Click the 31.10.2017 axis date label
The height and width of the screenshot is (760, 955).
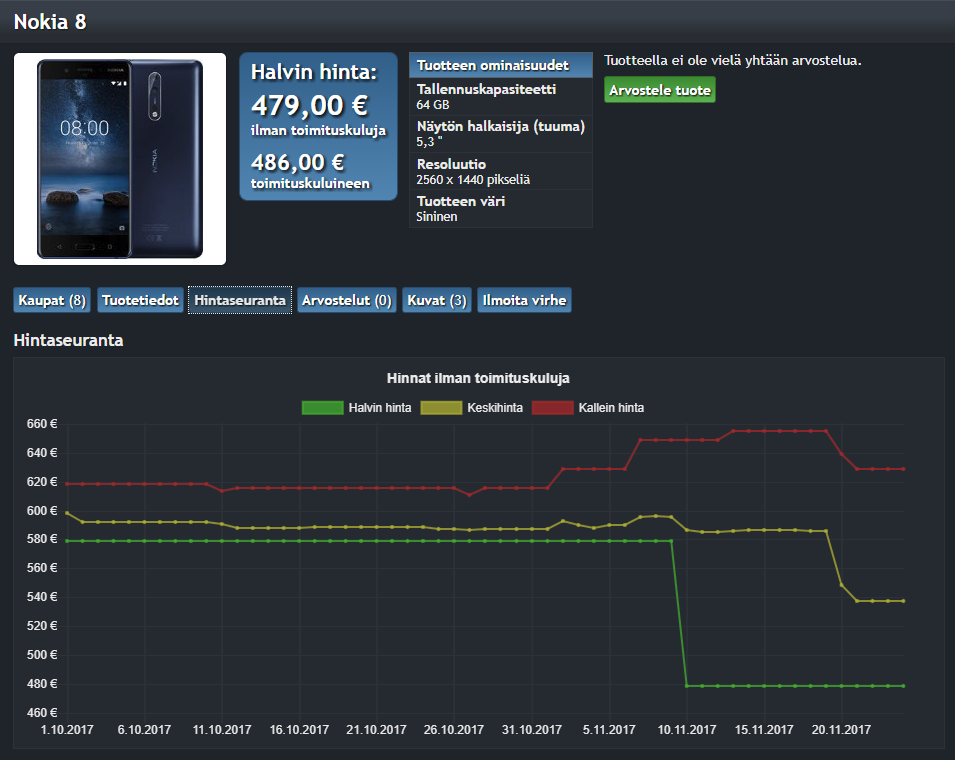click(x=532, y=730)
